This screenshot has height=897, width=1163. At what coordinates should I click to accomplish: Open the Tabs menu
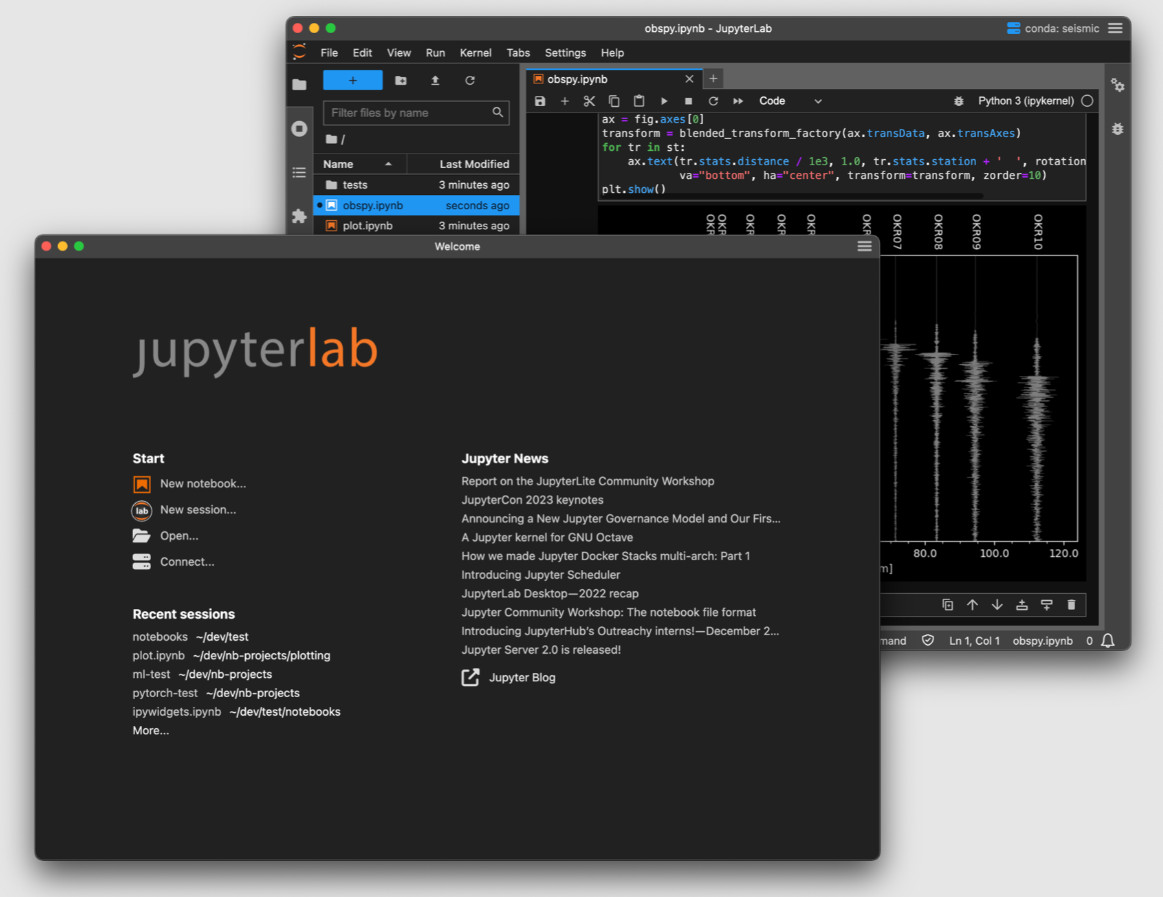pos(518,53)
